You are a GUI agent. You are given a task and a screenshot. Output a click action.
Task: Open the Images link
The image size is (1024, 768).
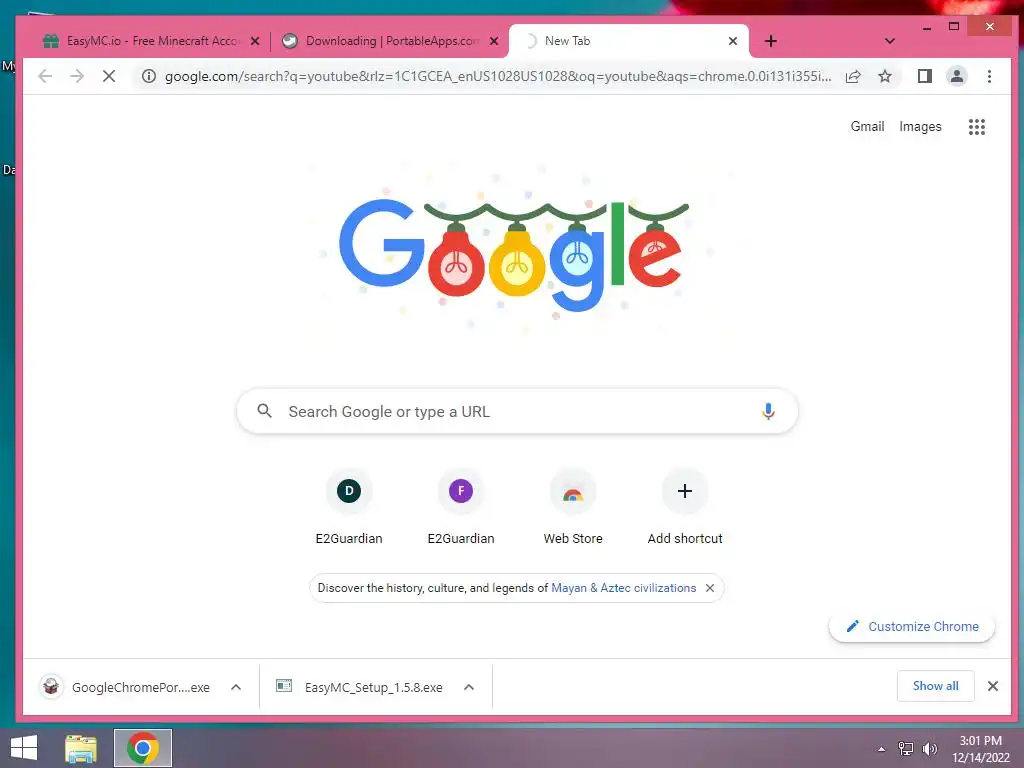pos(920,127)
